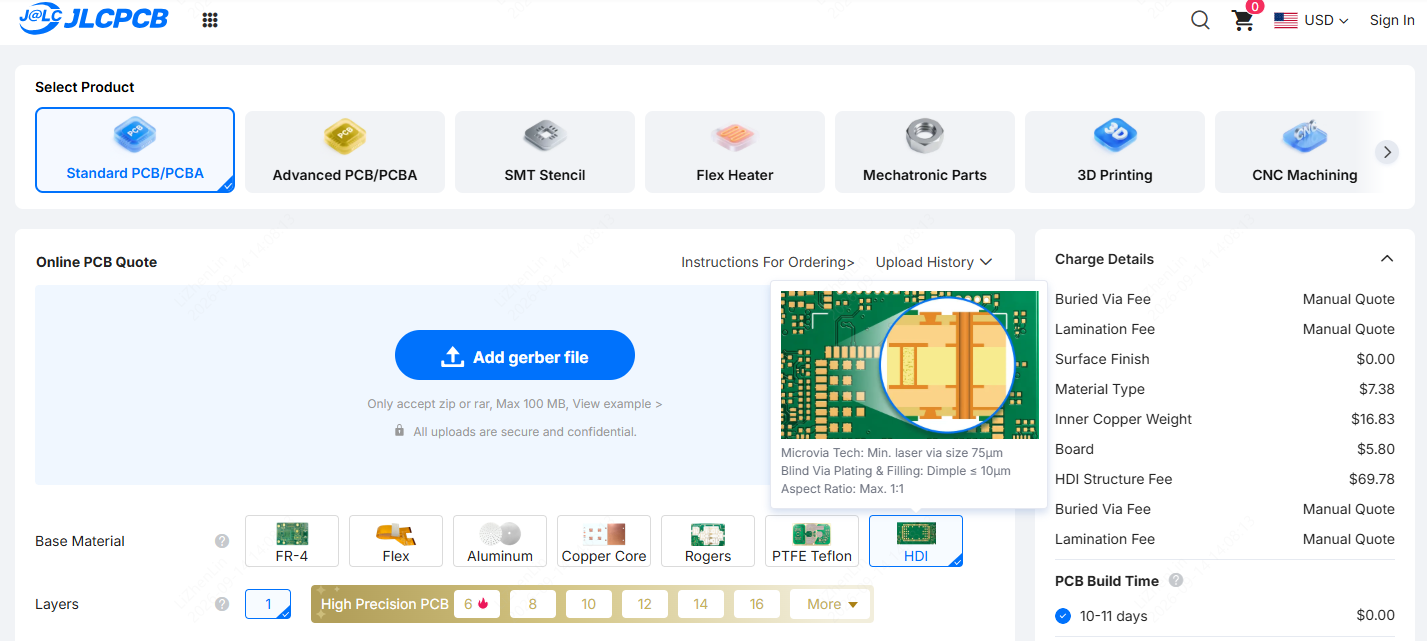Open site search with the magnifier icon
The width and height of the screenshot is (1427, 641).
(x=1200, y=20)
